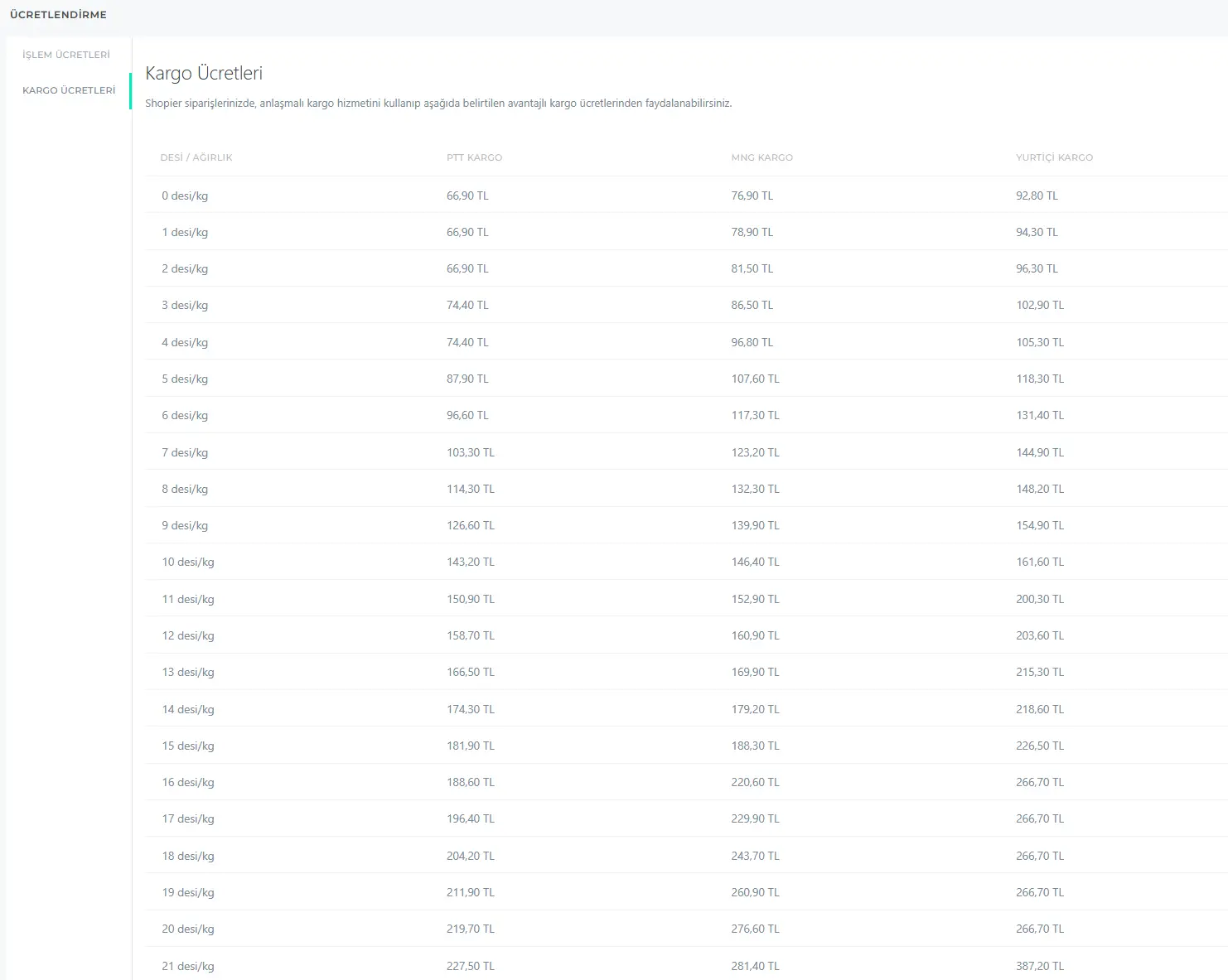1228x980 pixels.
Task: Click the Kargo Ücretleri title
Action: (204, 73)
